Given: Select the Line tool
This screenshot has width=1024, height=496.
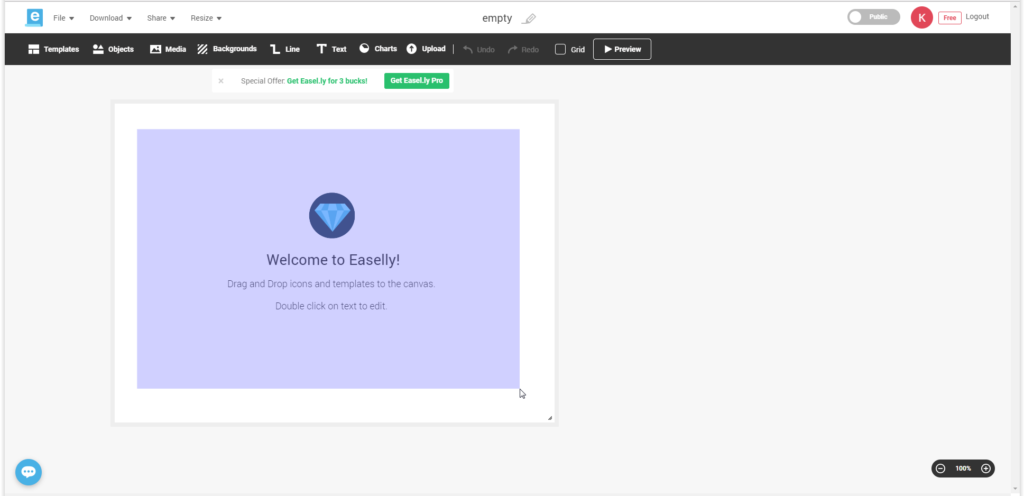Looking at the screenshot, I should [x=285, y=49].
